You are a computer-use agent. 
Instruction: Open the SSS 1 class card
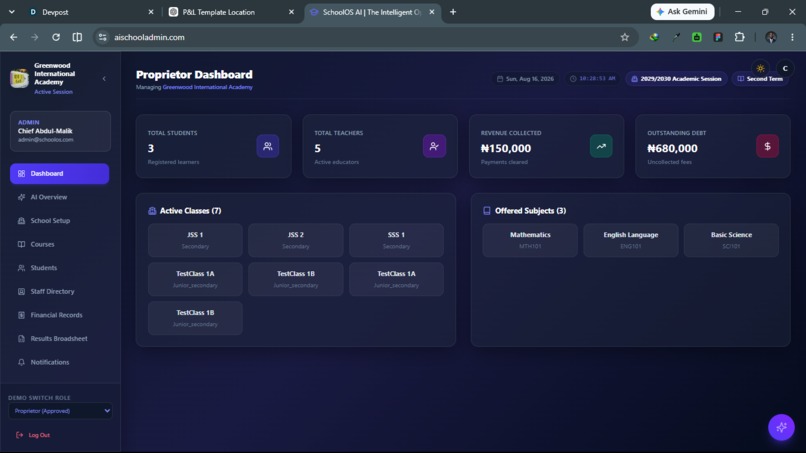[396, 240]
